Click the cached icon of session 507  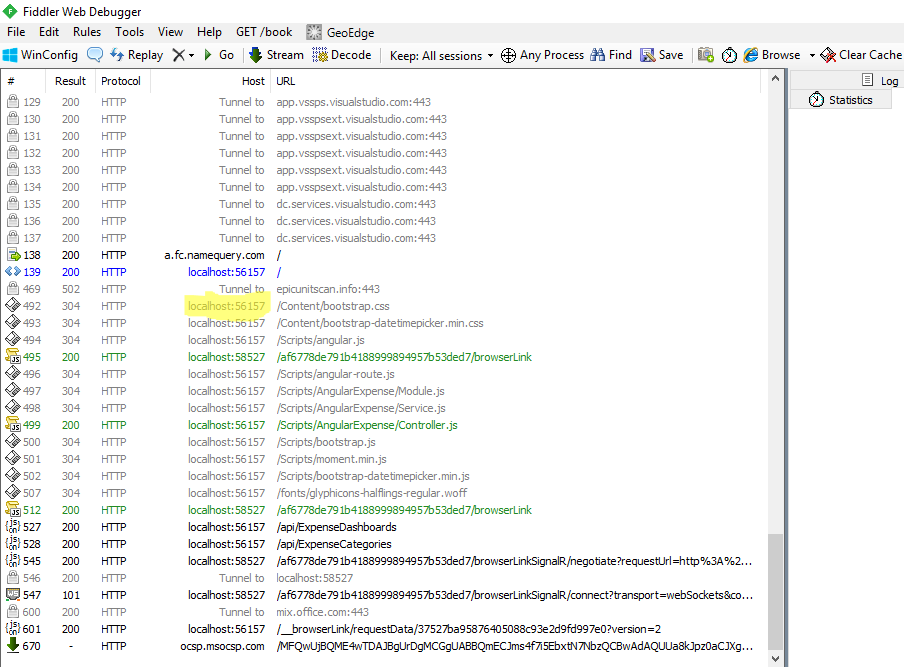(13, 493)
